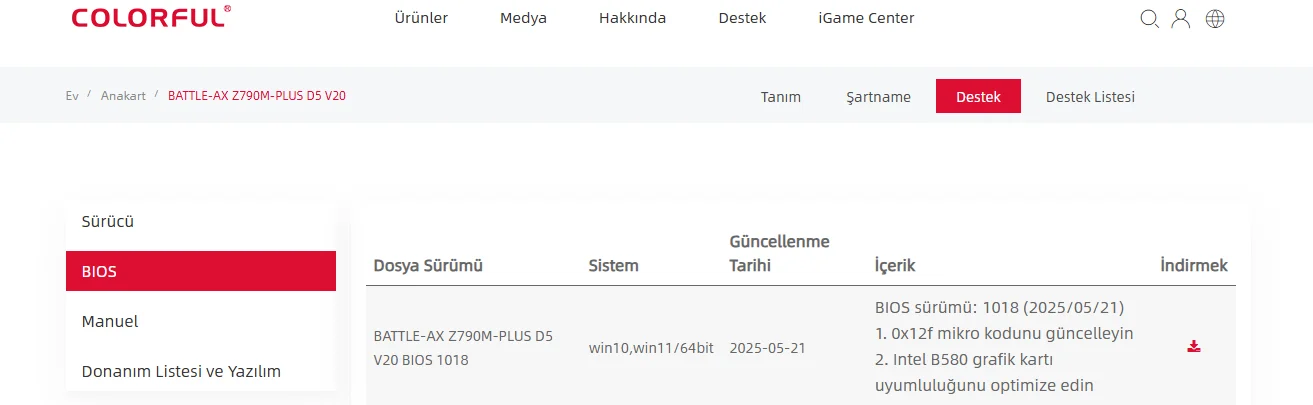Click the Ev breadcrumb link
Image resolution: width=1313 pixels, height=405 pixels.
coord(72,95)
